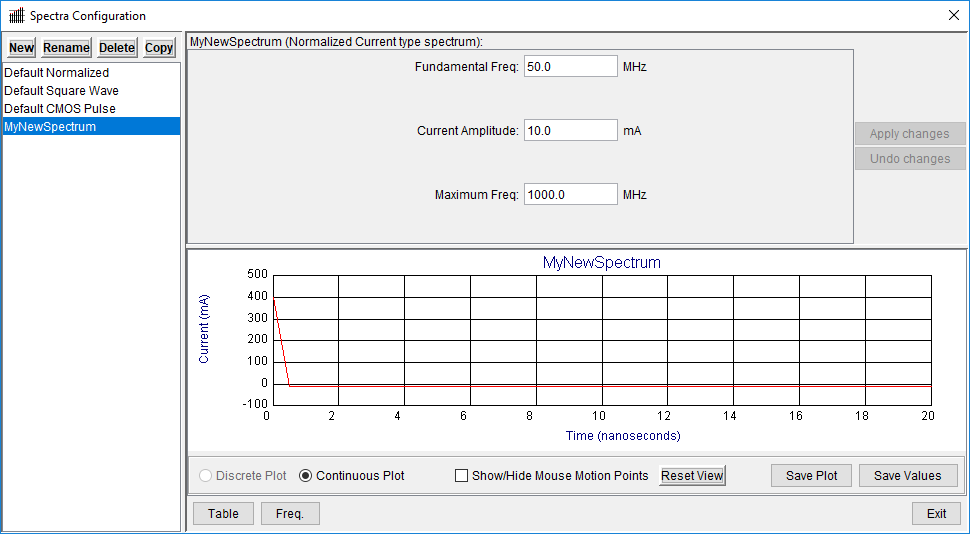Click the Current Amplitude label
This screenshot has height=534, width=970.
point(468,131)
